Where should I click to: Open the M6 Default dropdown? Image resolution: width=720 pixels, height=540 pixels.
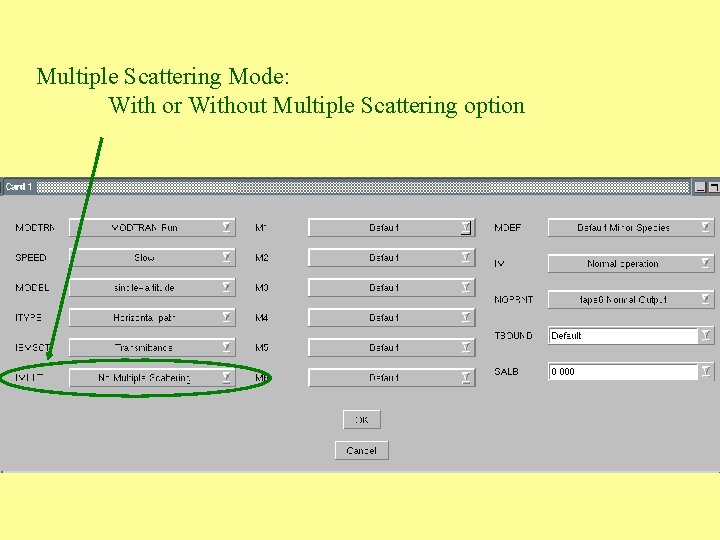pos(392,377)
